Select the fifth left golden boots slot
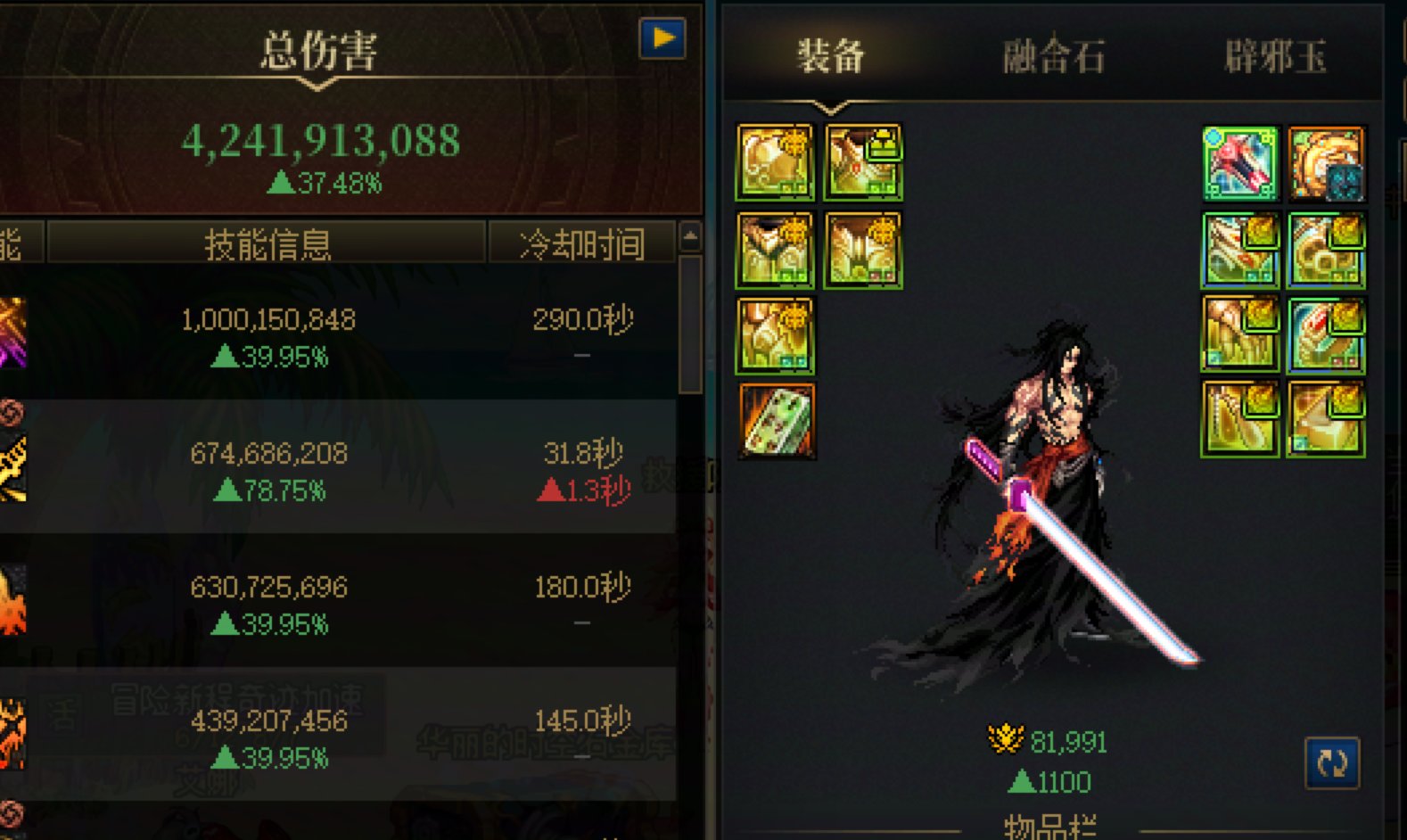 coord(775,336)
